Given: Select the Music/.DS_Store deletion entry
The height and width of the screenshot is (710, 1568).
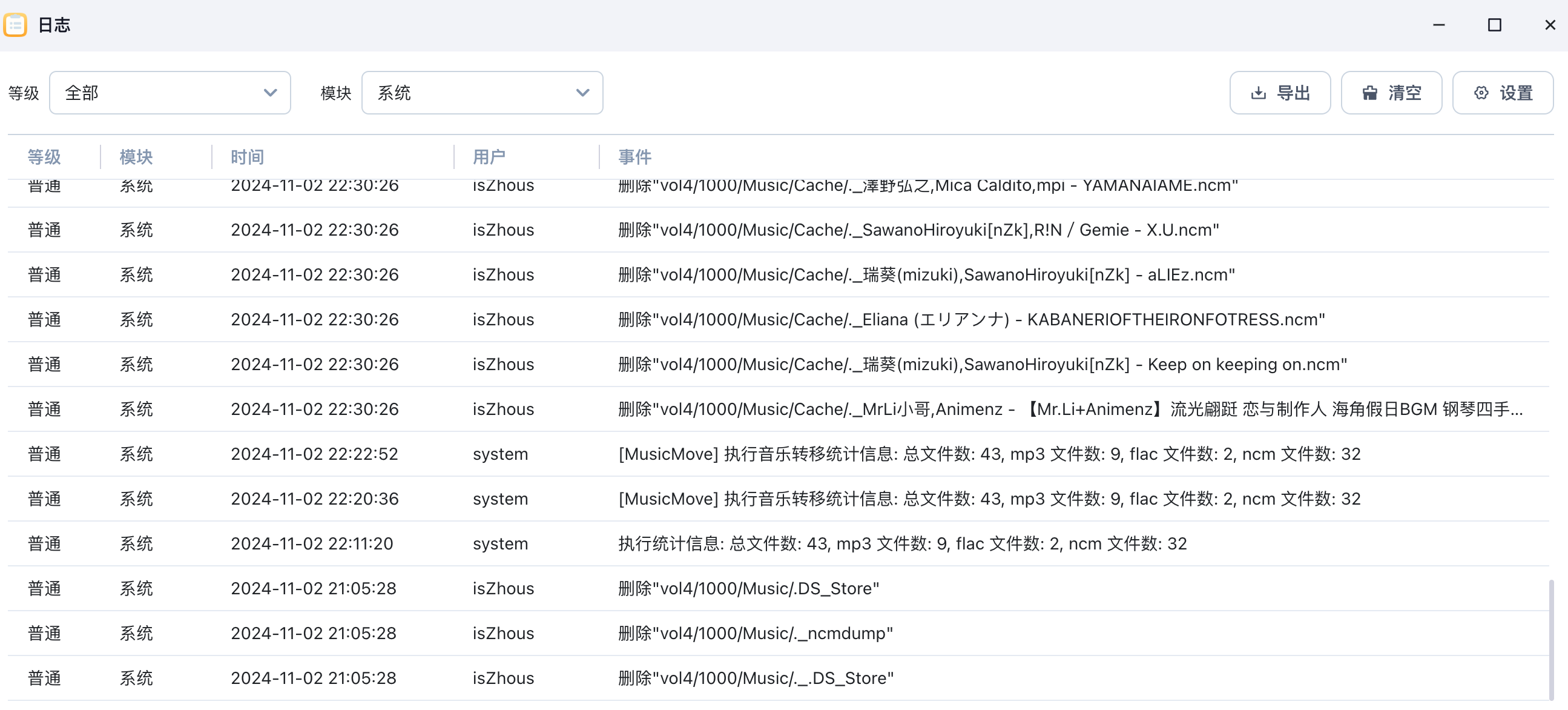Looking at the screenshot, I should tap(779, 589).
